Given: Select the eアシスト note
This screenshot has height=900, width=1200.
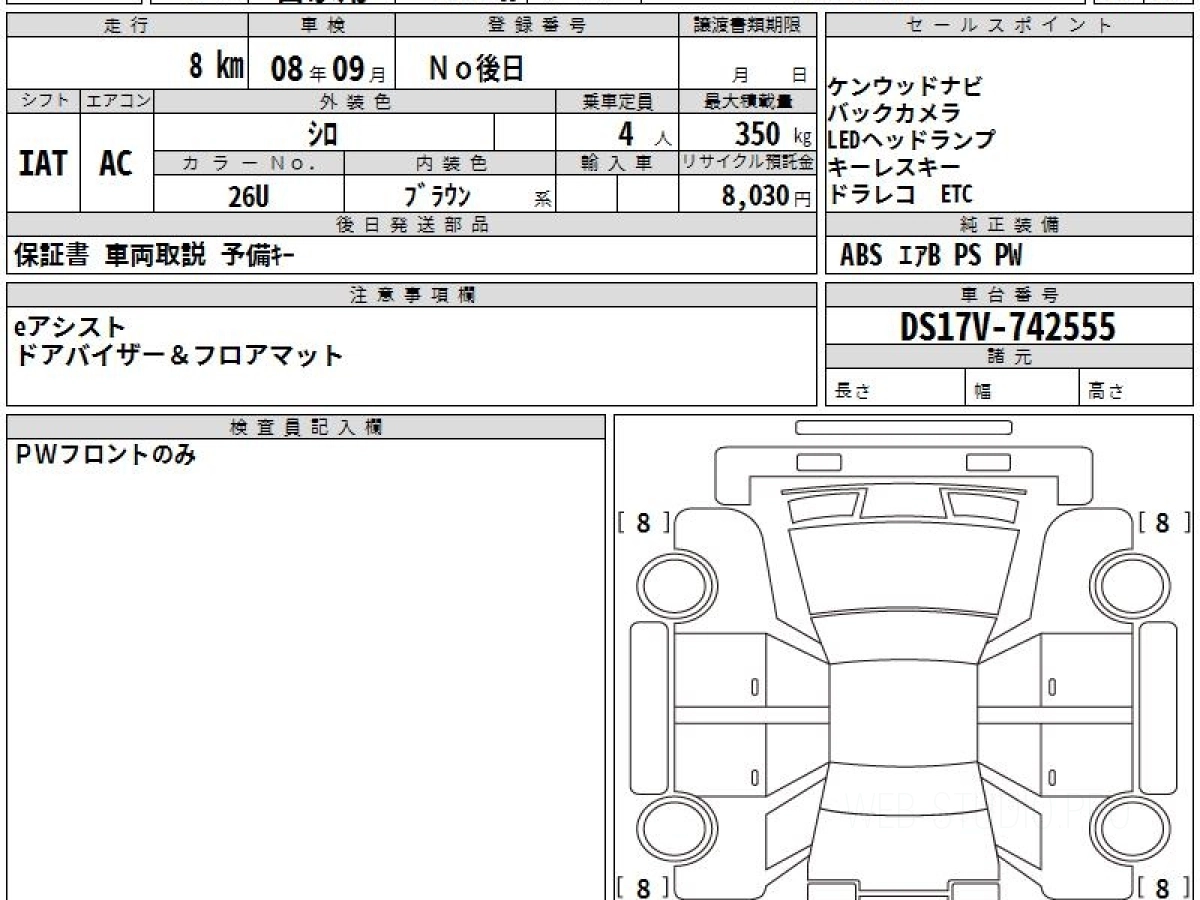Looking at the screenshot, I should click(70, 326).
